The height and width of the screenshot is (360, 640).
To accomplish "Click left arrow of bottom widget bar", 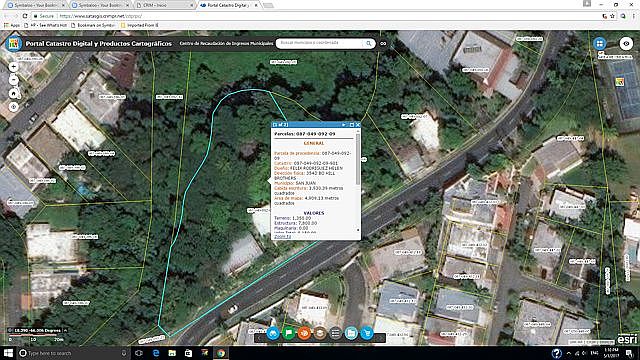I will tap(259, 338).
